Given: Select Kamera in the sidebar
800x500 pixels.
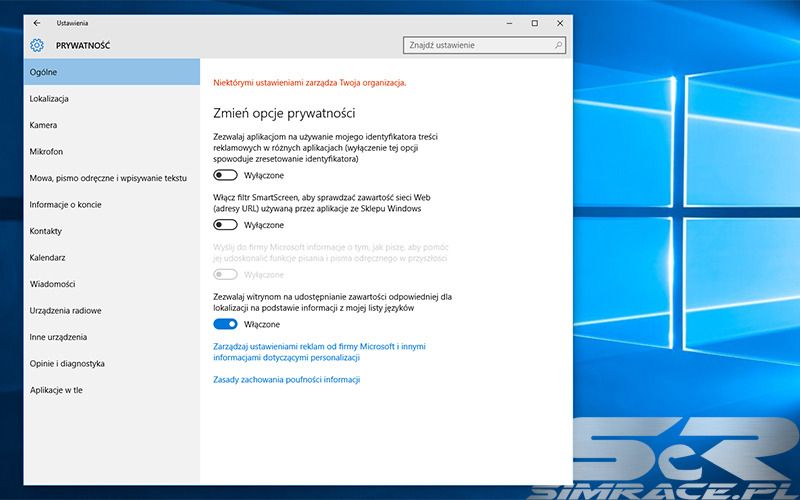Looking at the screenshot, I should click(43, 125).
